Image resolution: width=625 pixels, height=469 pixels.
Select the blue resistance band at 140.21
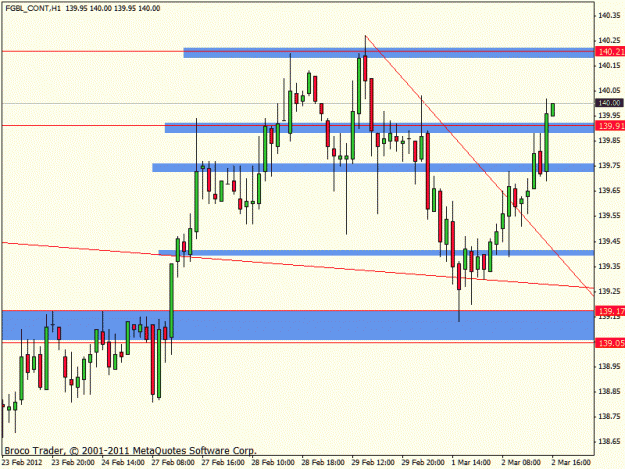pyautogui.click(x=389, y=53)
